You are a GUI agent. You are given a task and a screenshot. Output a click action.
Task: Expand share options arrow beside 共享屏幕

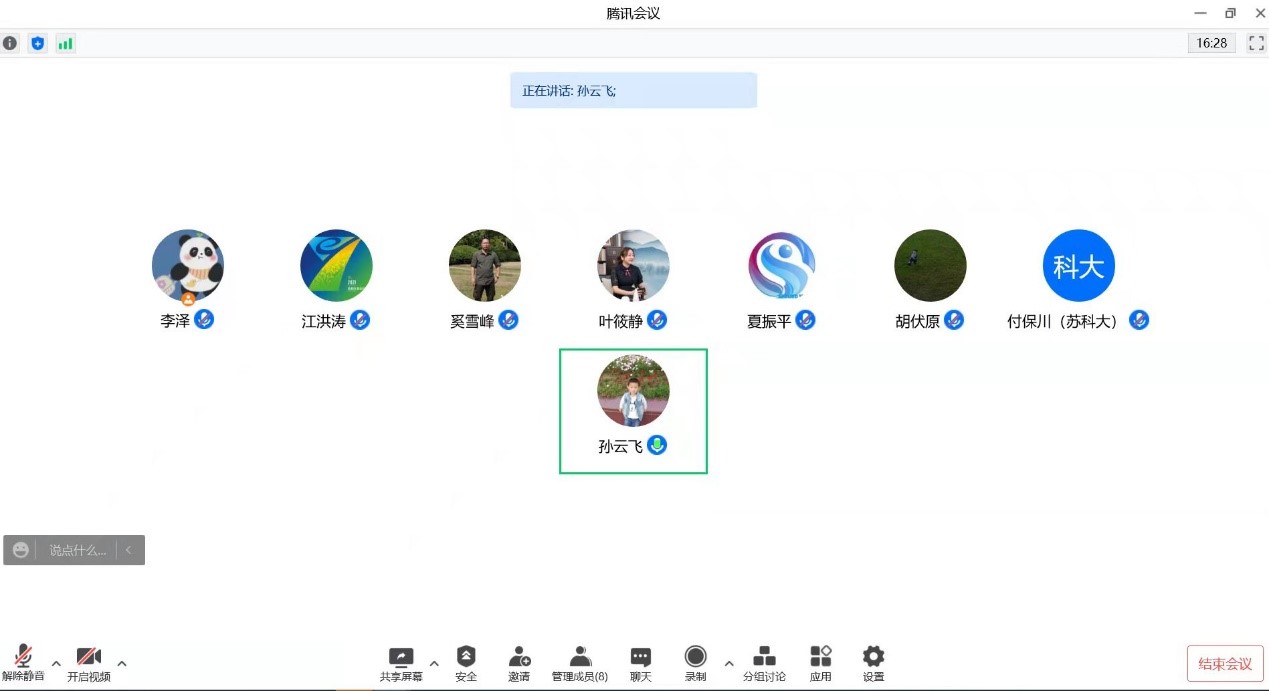[x=434, y=663]
